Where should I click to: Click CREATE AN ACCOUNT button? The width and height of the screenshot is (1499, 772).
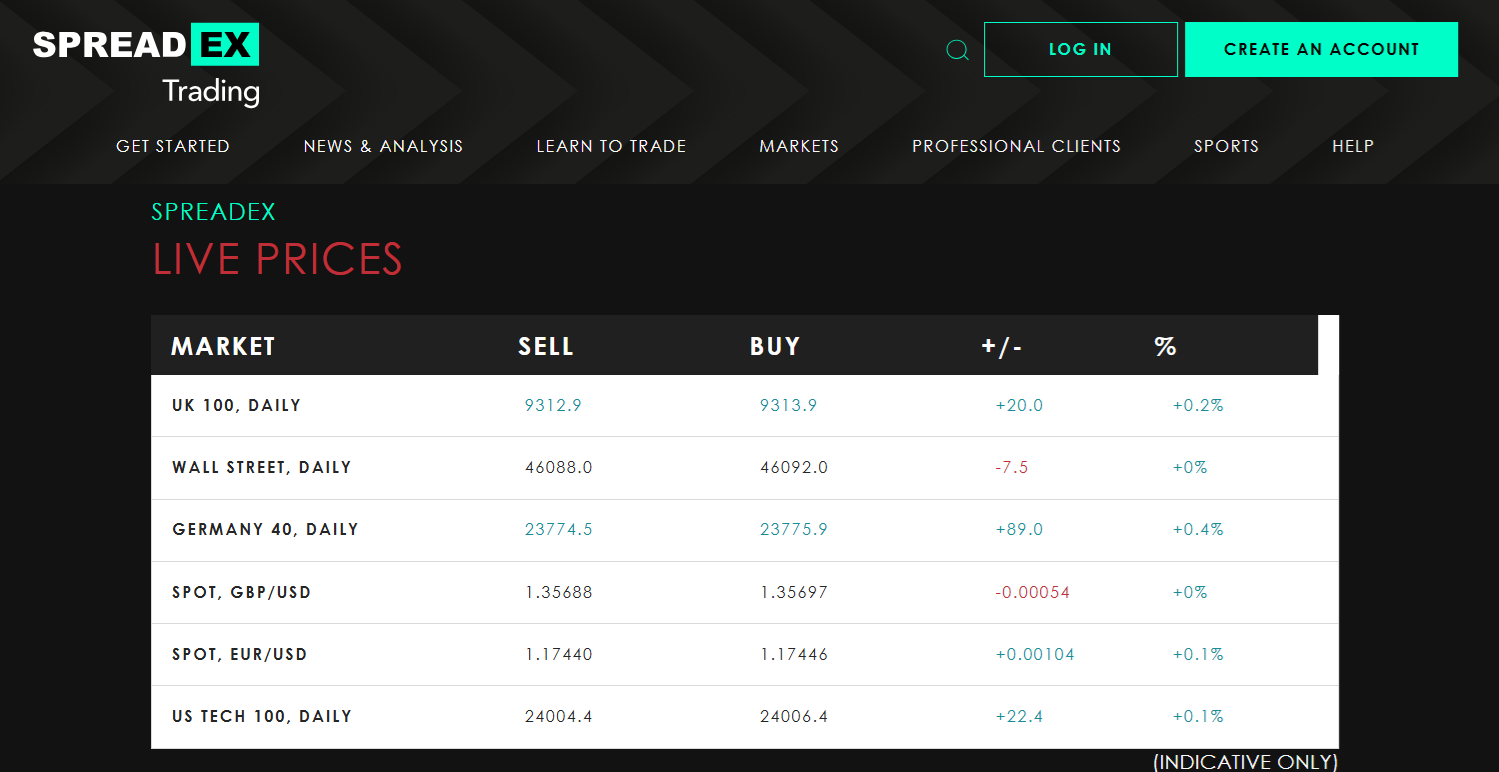(x=1321, y=49)
